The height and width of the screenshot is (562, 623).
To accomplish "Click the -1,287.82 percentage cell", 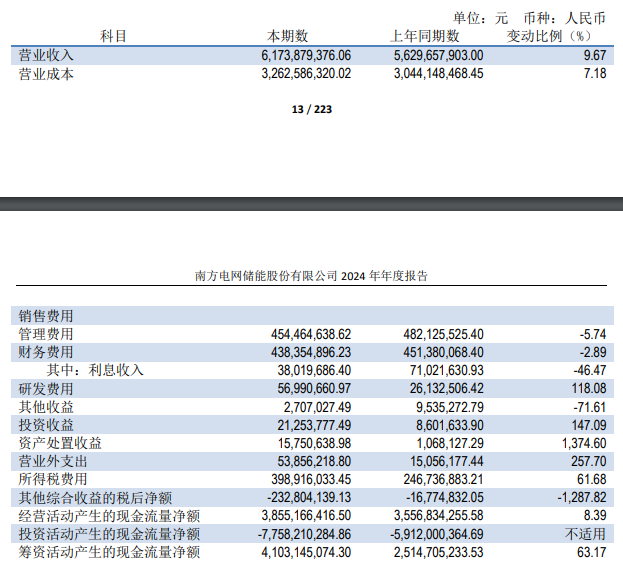I will coord(582,498).
